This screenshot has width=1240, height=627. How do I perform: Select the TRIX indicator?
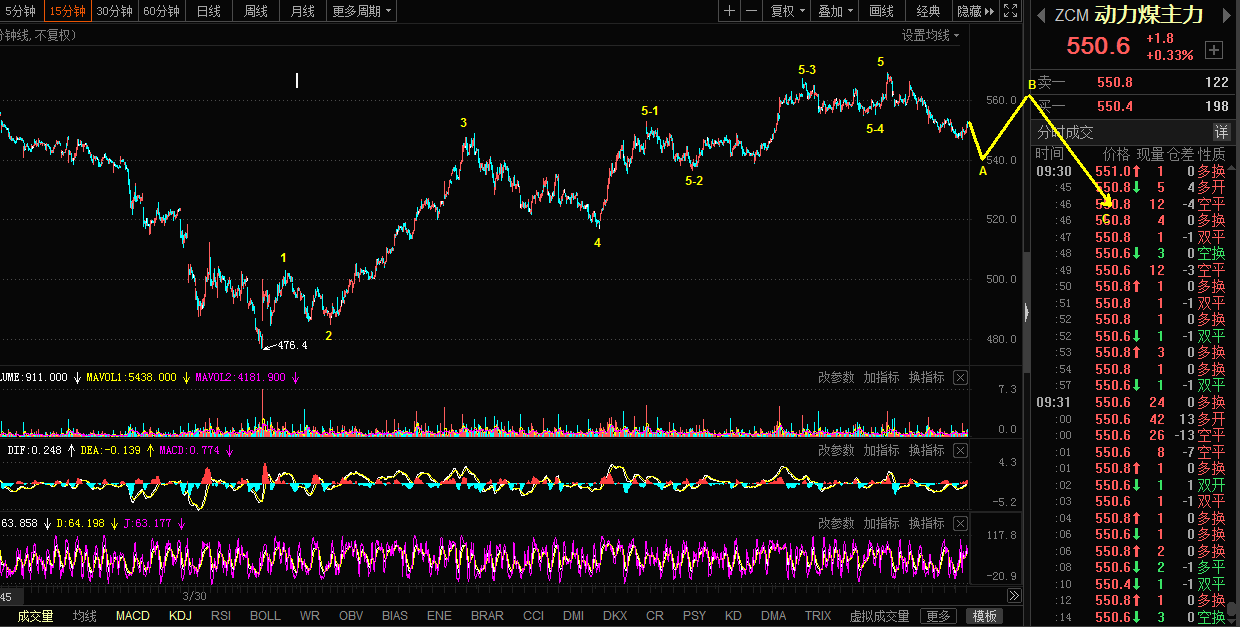tap(819, 616)
